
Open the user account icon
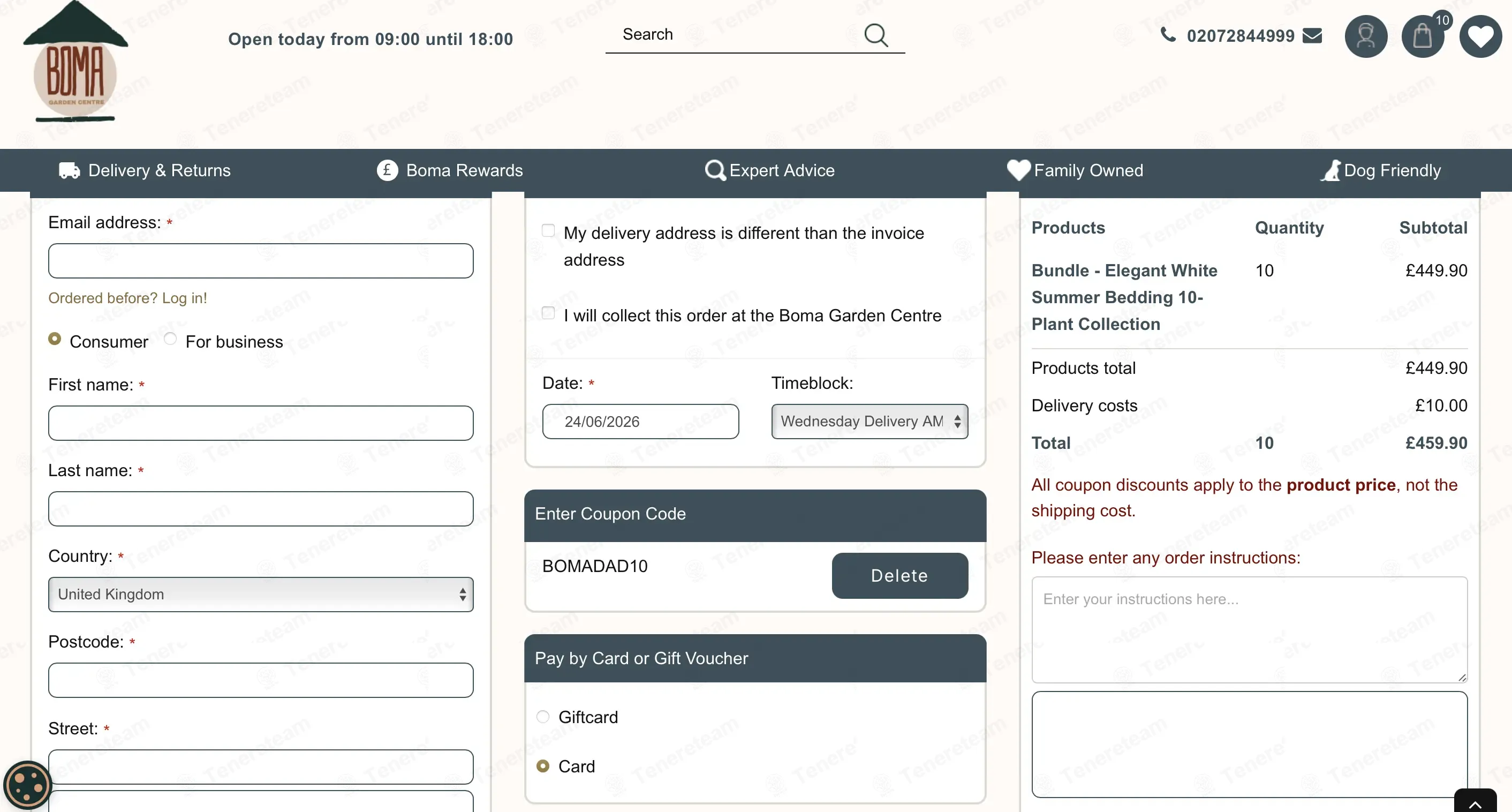click(1366, 36)
